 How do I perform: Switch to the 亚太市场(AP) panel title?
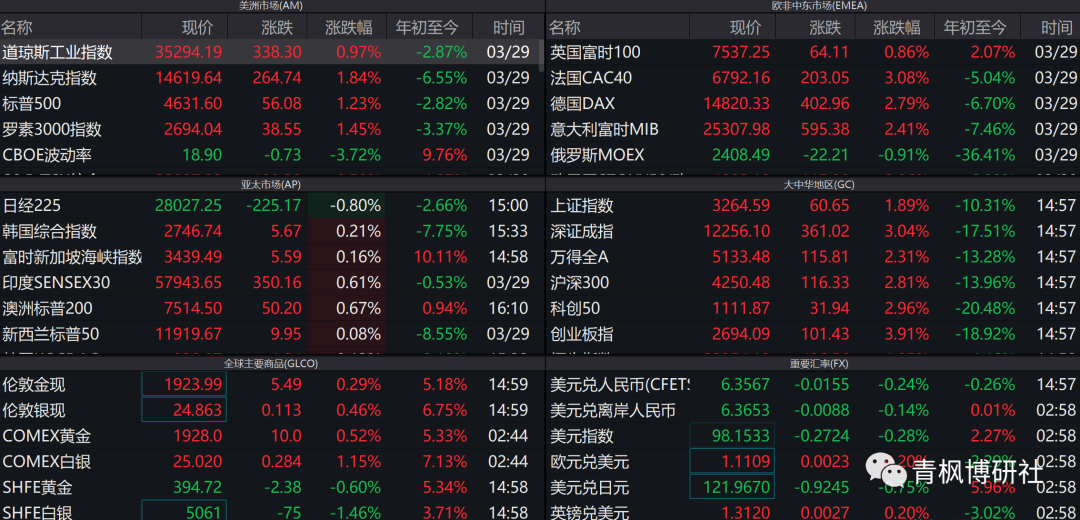(271, 185)
